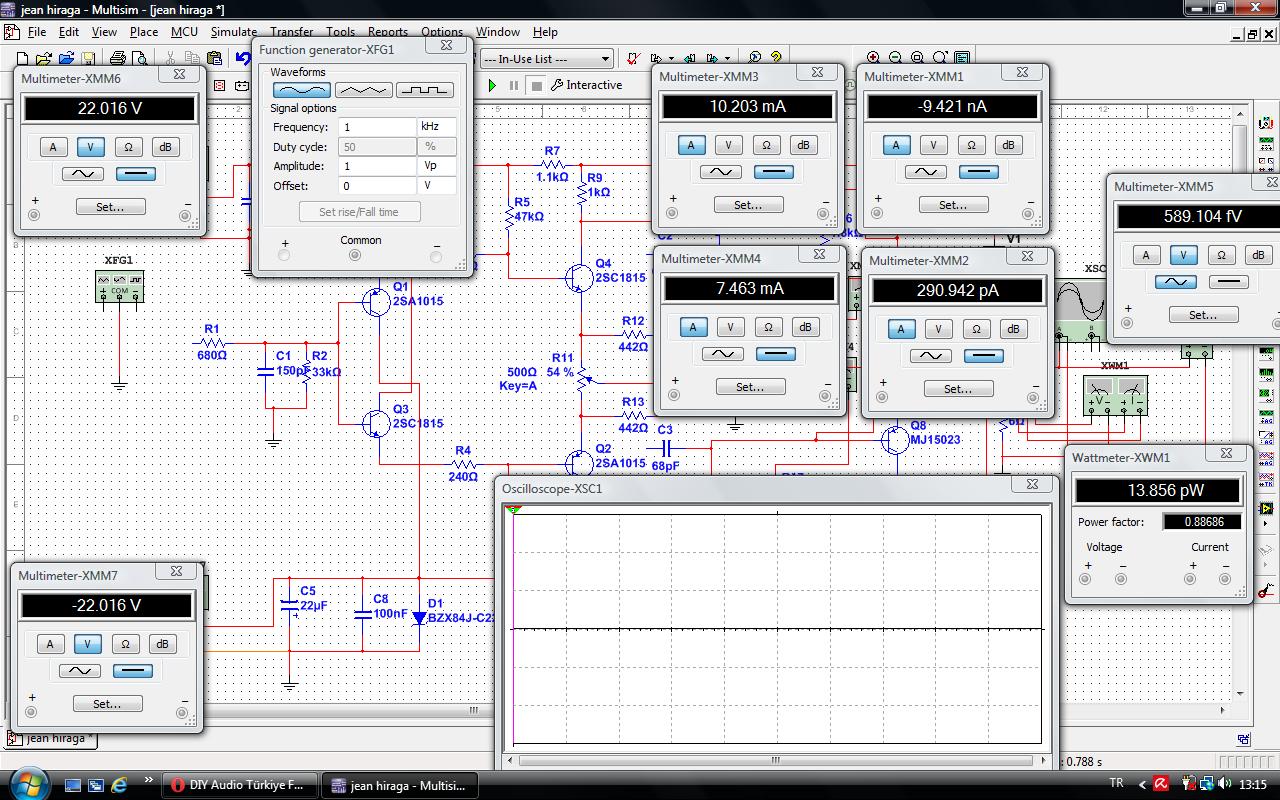The image size is (1280, 800).
Task: Open the Amplitude unit Vp dropdown
Action: pyautogui.click(x=437, y=166)
